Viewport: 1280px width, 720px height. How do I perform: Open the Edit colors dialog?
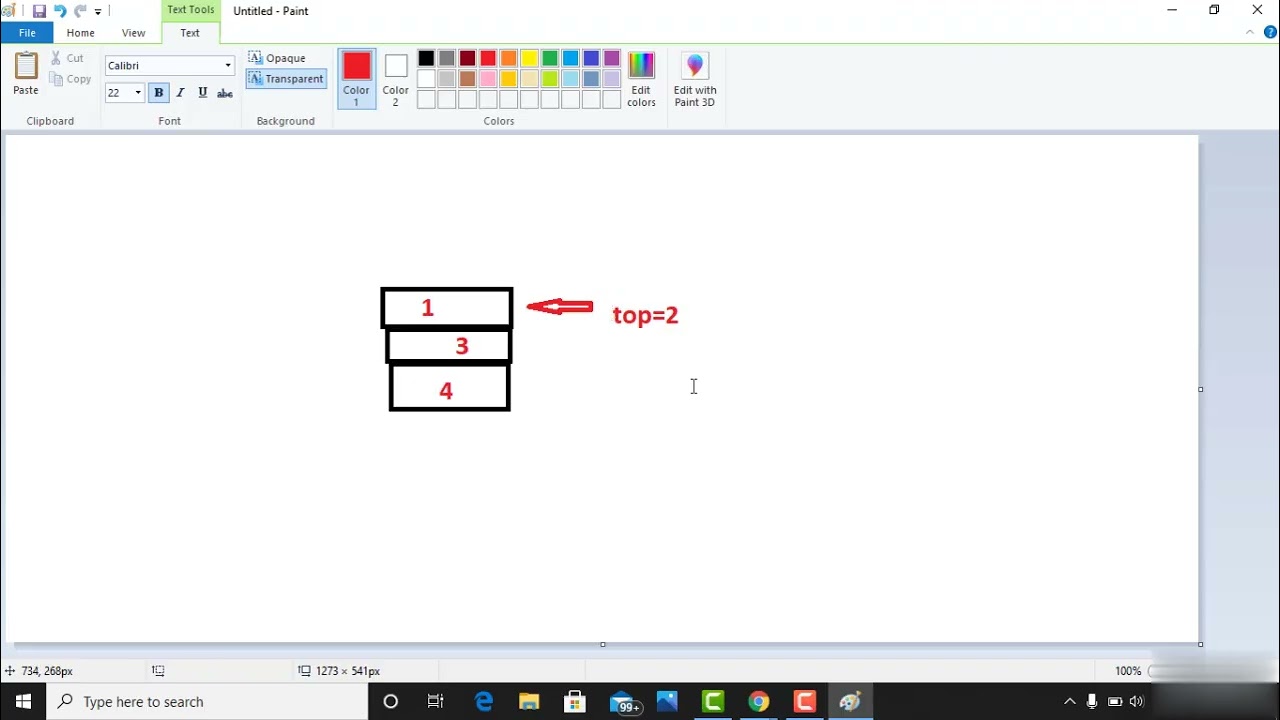pyautogui.click(x=641, y=78)
